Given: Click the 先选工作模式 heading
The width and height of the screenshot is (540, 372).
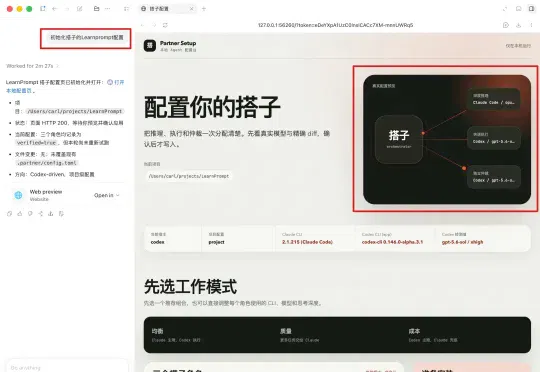Looking at the screenshot, I should (x=190, y=287).
